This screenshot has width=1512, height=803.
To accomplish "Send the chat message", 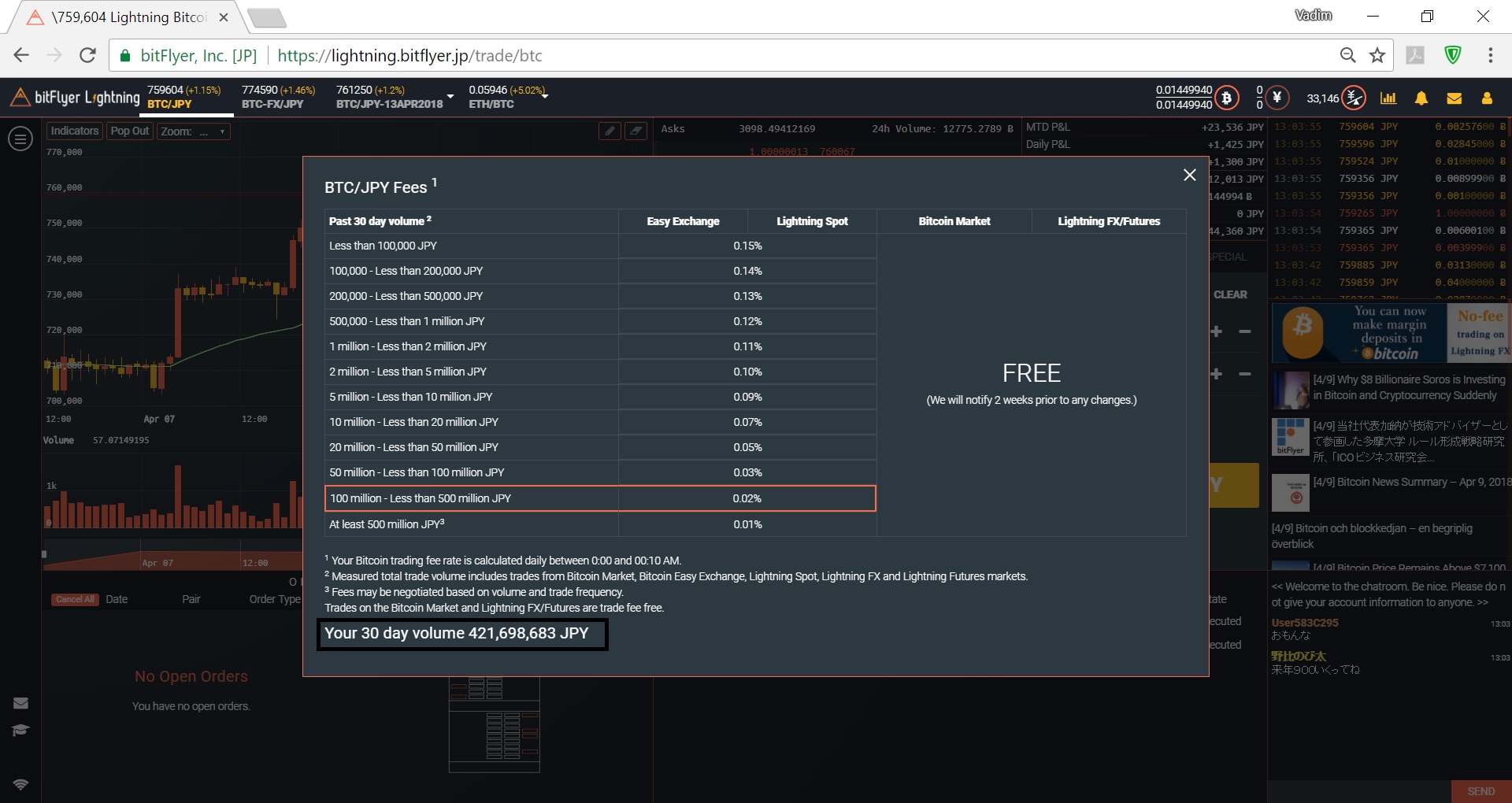I will pos(1480,791).
